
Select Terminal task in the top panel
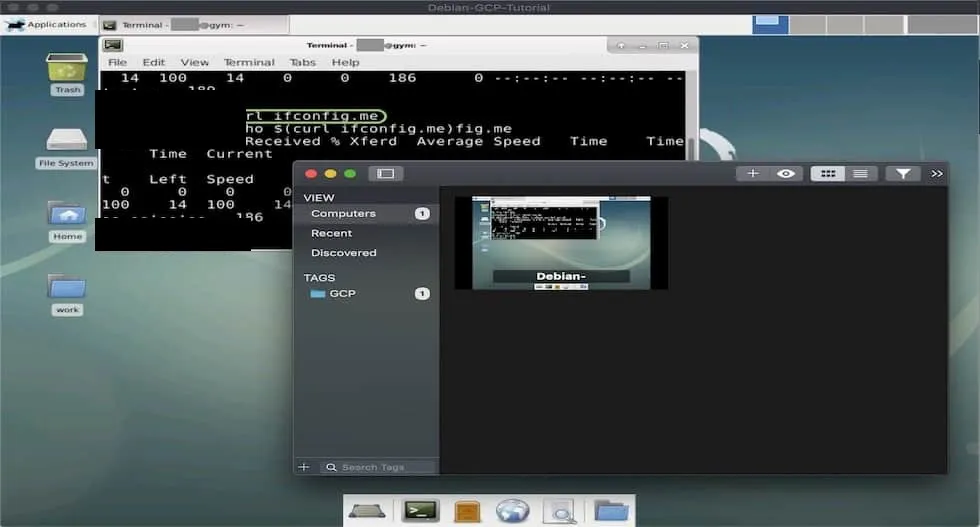194,25
